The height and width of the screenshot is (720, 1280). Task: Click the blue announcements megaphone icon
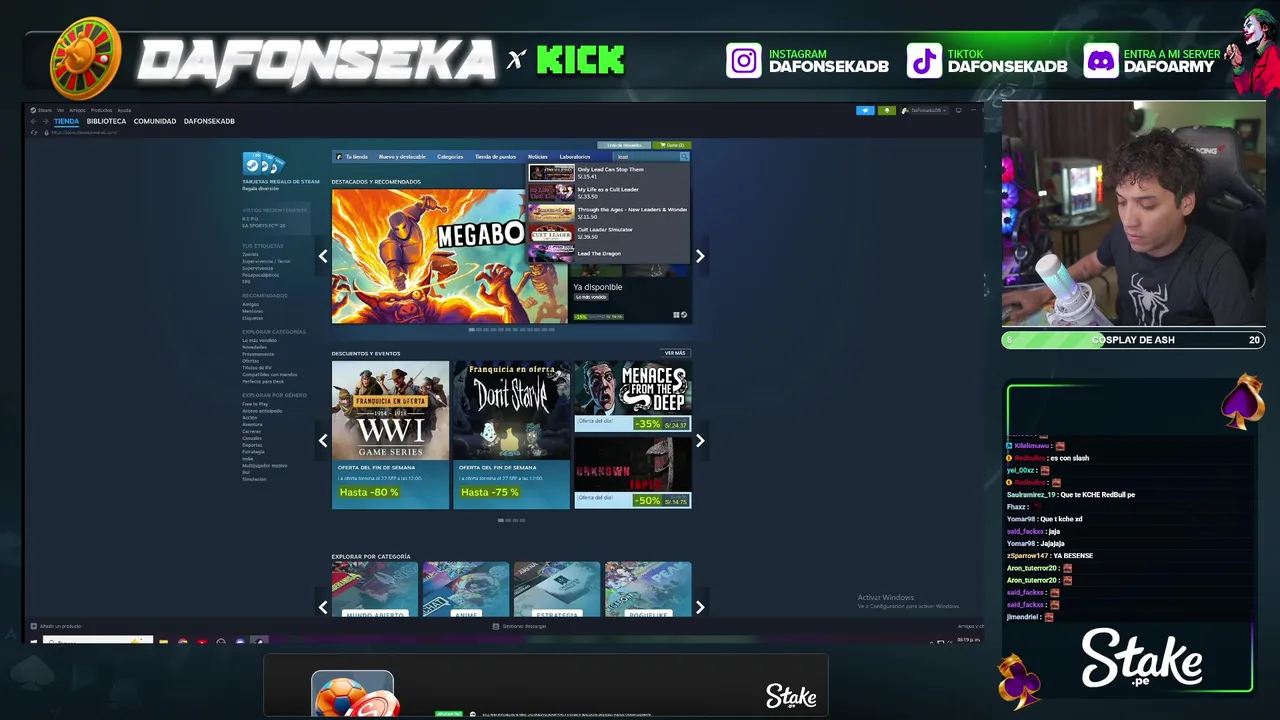click(x=865, y=110)
